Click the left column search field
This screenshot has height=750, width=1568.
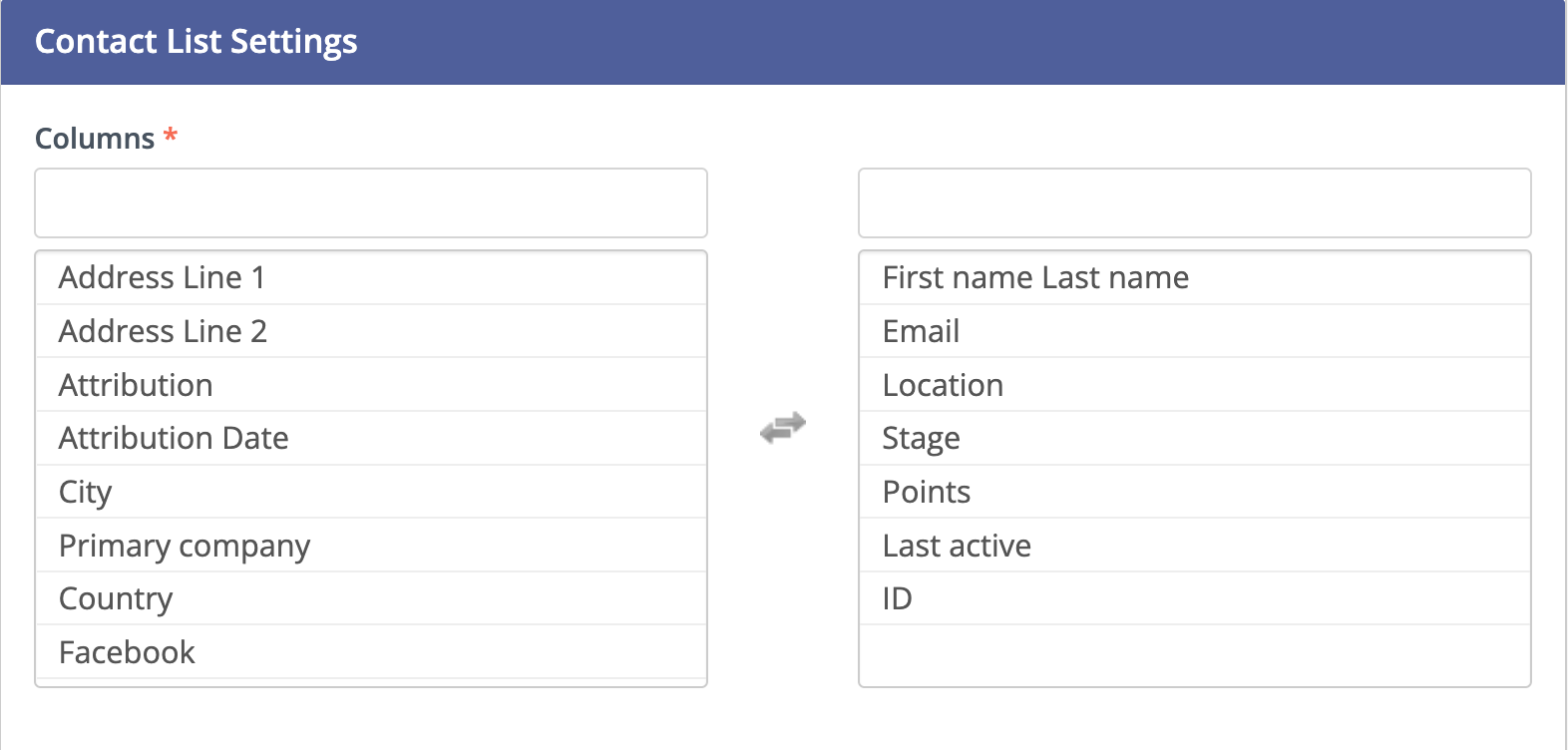coord(371,203)
